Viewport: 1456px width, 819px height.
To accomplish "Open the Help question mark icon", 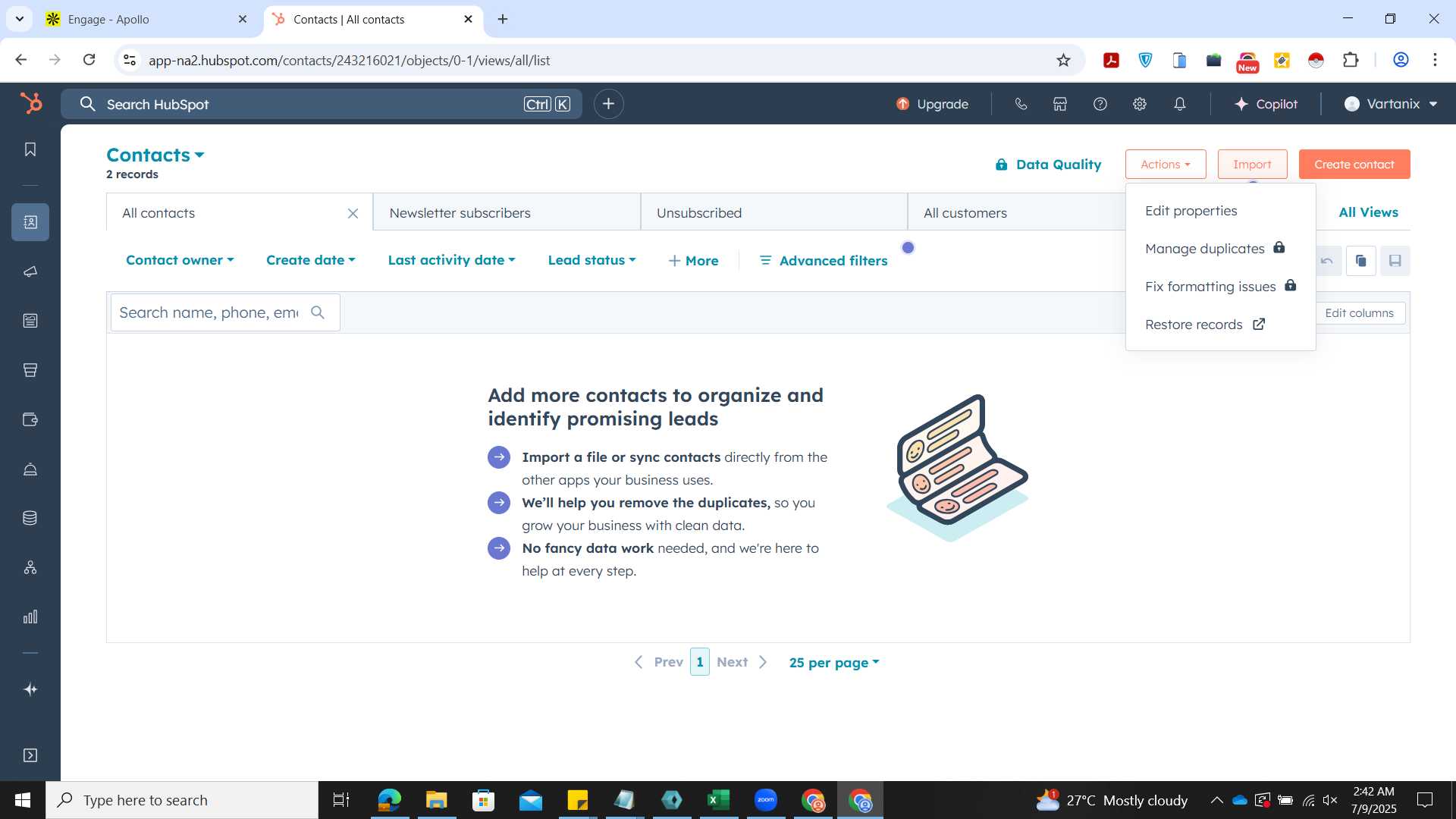I will (1100, 104).
